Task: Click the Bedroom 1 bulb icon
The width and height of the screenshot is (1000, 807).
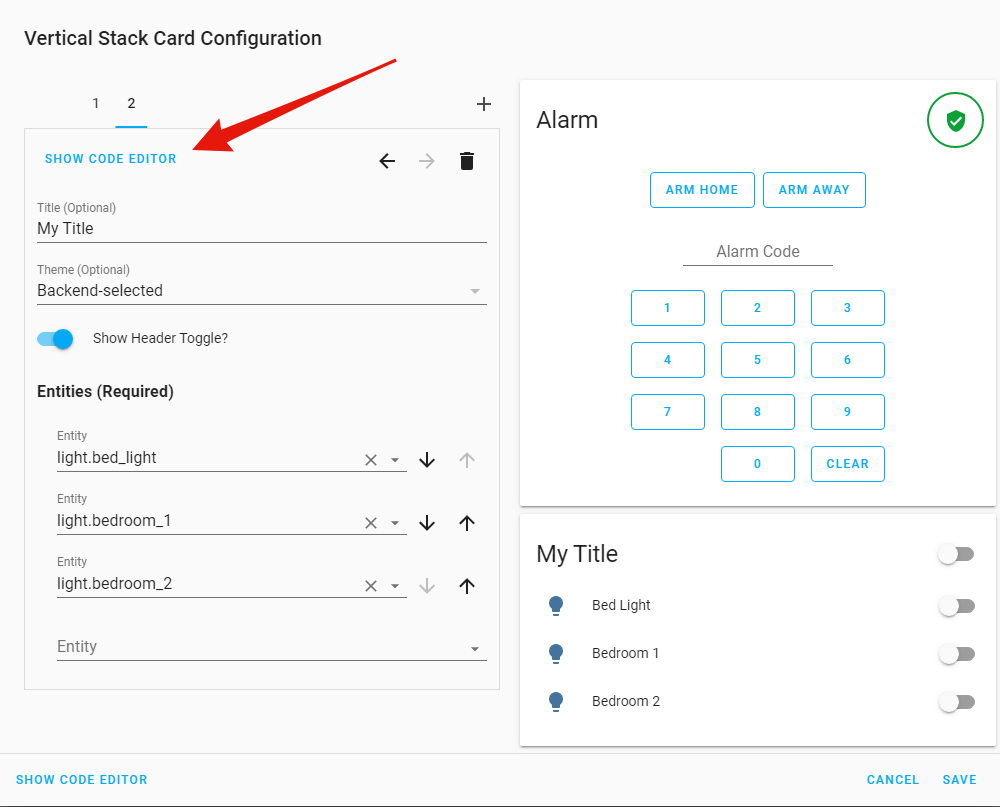Action: 555,653
